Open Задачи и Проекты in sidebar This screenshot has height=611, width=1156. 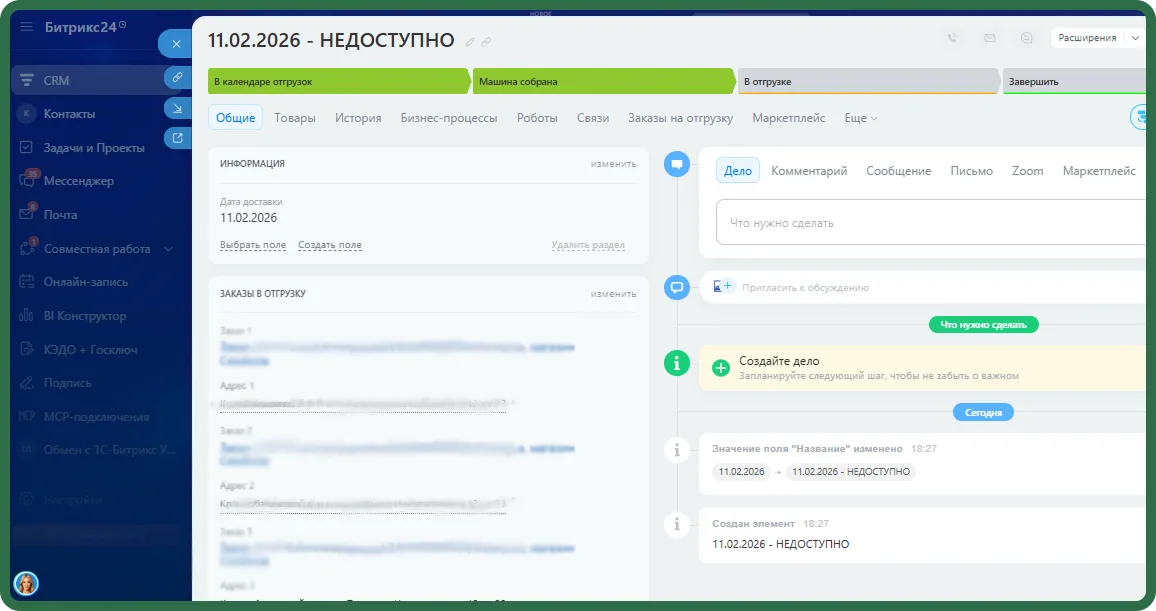[96, 147]
